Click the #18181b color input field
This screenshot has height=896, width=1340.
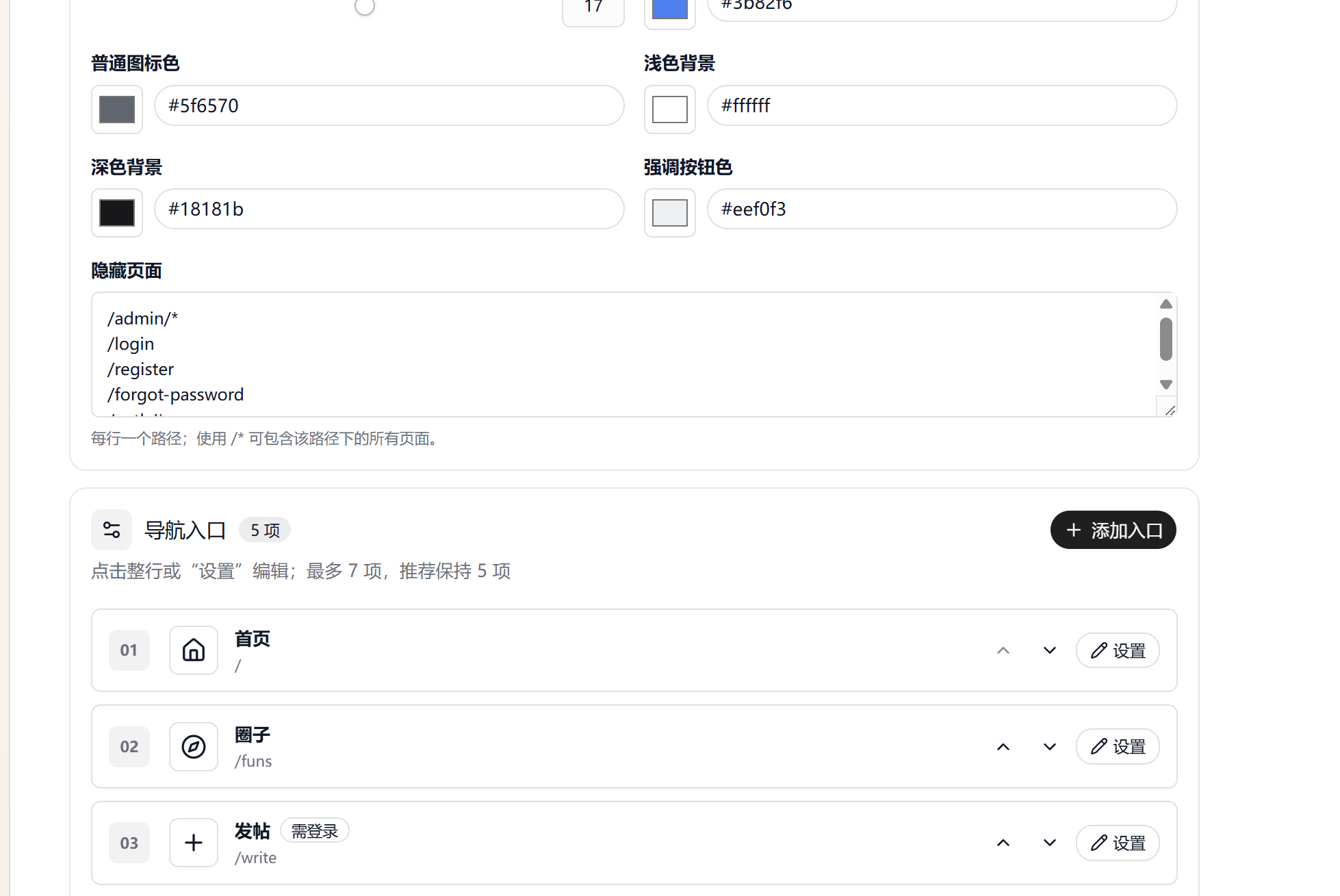(x=389, y=209)
